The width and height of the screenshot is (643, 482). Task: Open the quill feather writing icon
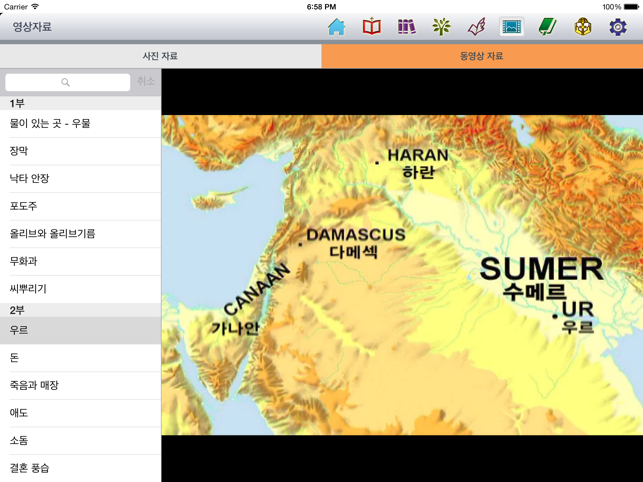coord(476,27)
